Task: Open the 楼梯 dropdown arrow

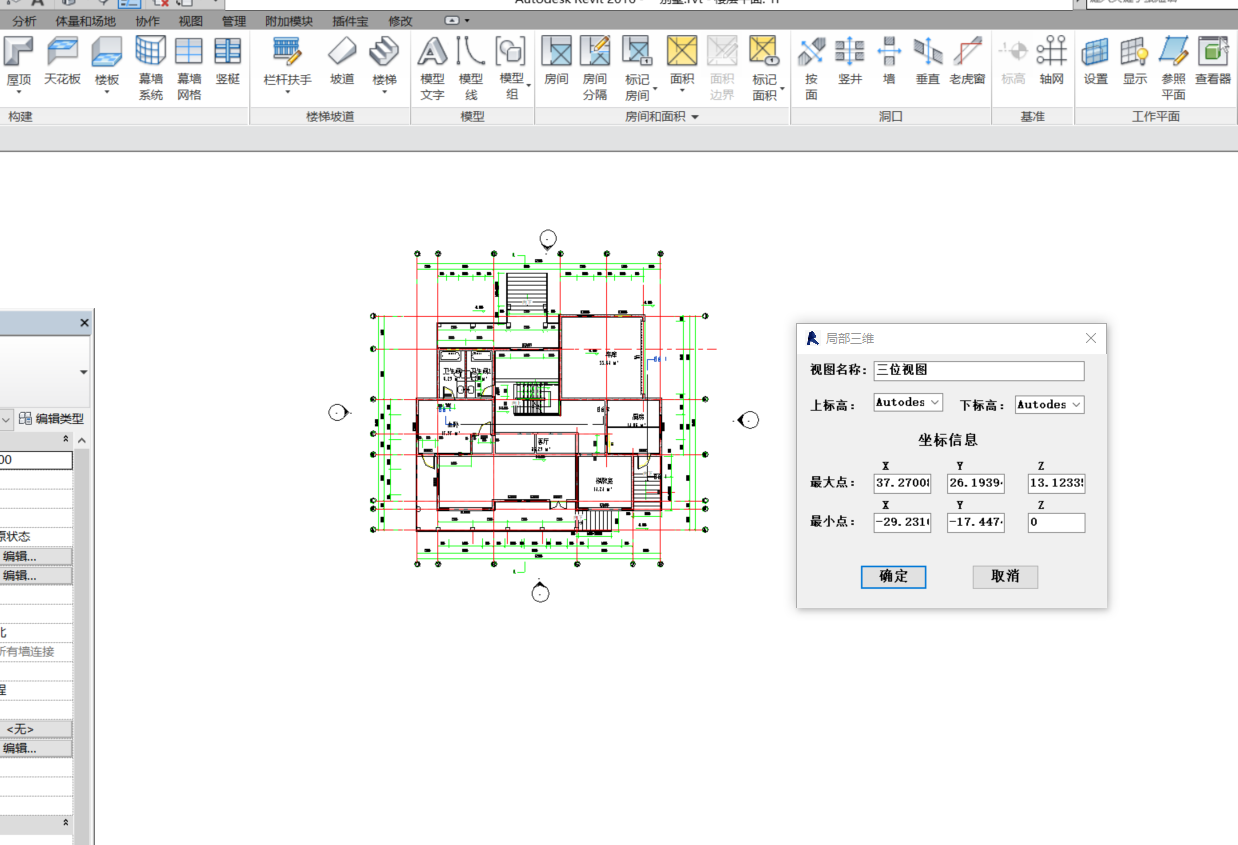Action: pos(384,92)
